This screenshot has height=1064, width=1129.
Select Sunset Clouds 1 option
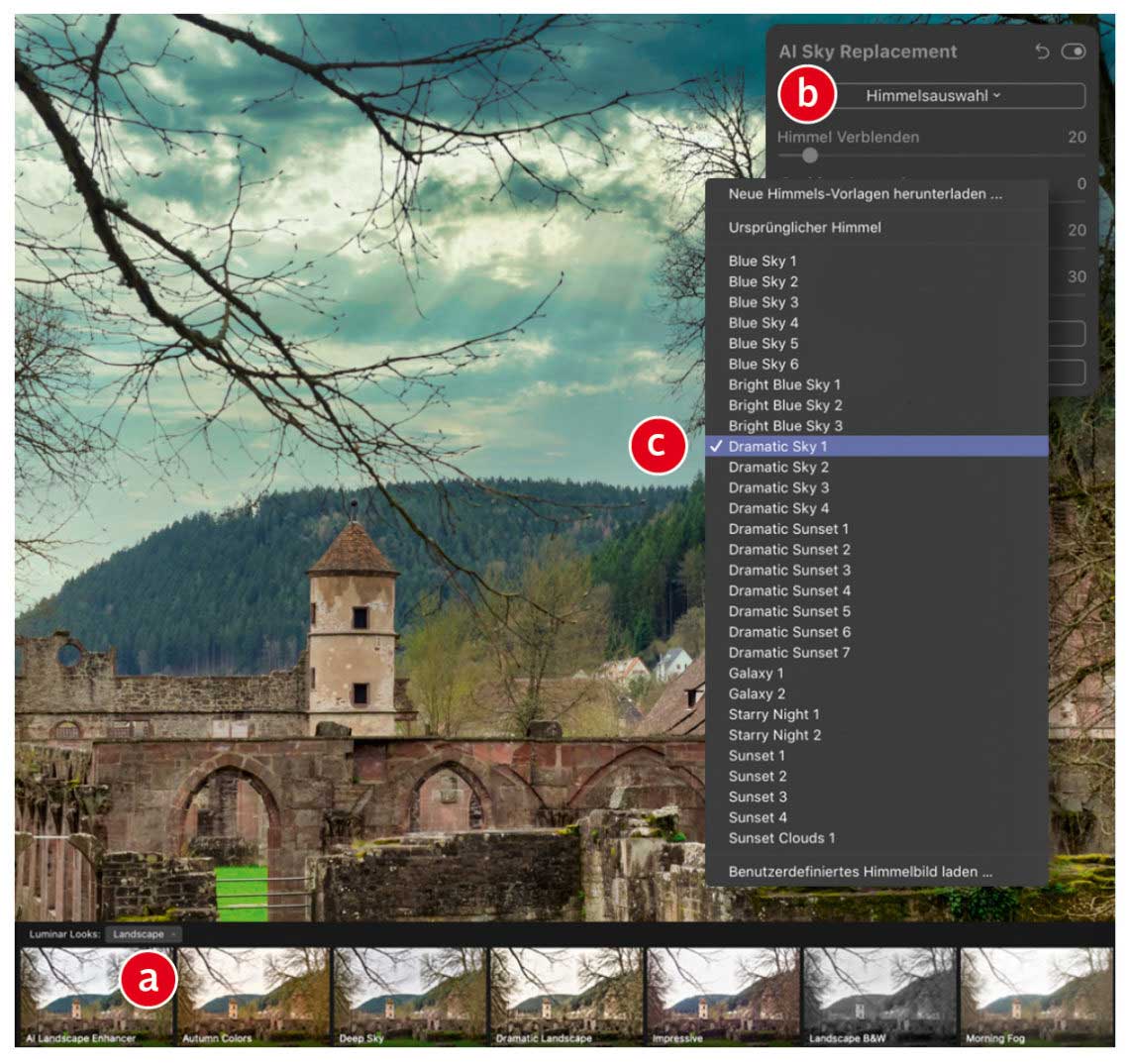coord(781,838)
